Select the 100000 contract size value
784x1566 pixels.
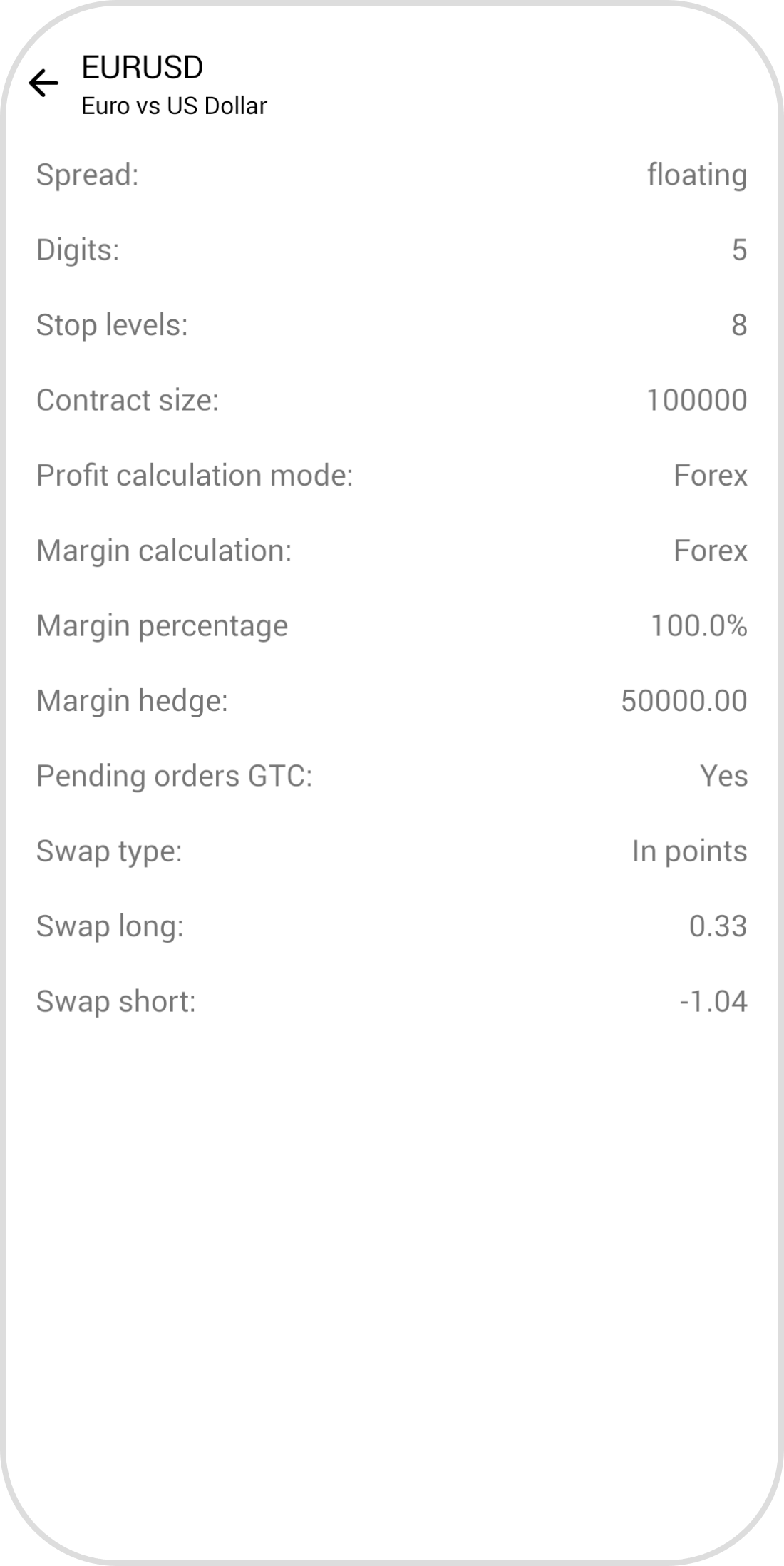pos(696,400)
